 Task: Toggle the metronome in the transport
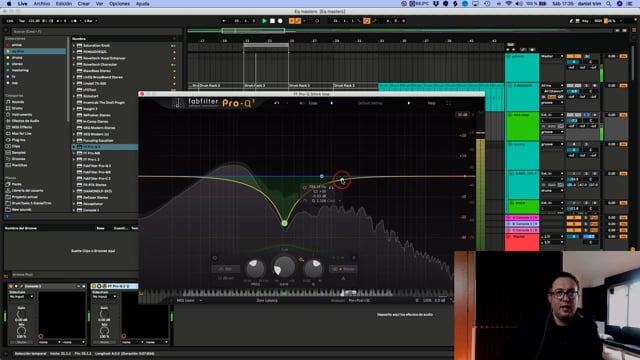click(x=75, y=21)
